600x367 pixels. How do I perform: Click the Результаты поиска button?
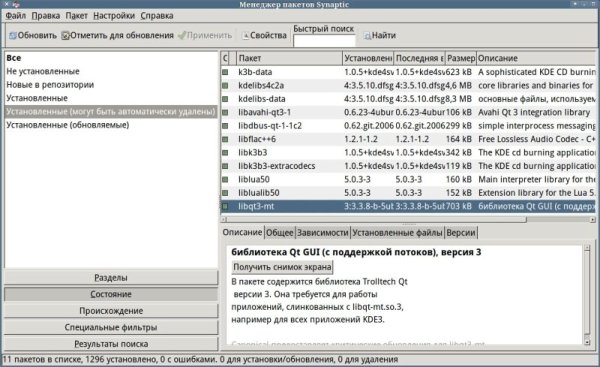click(111, 344)
